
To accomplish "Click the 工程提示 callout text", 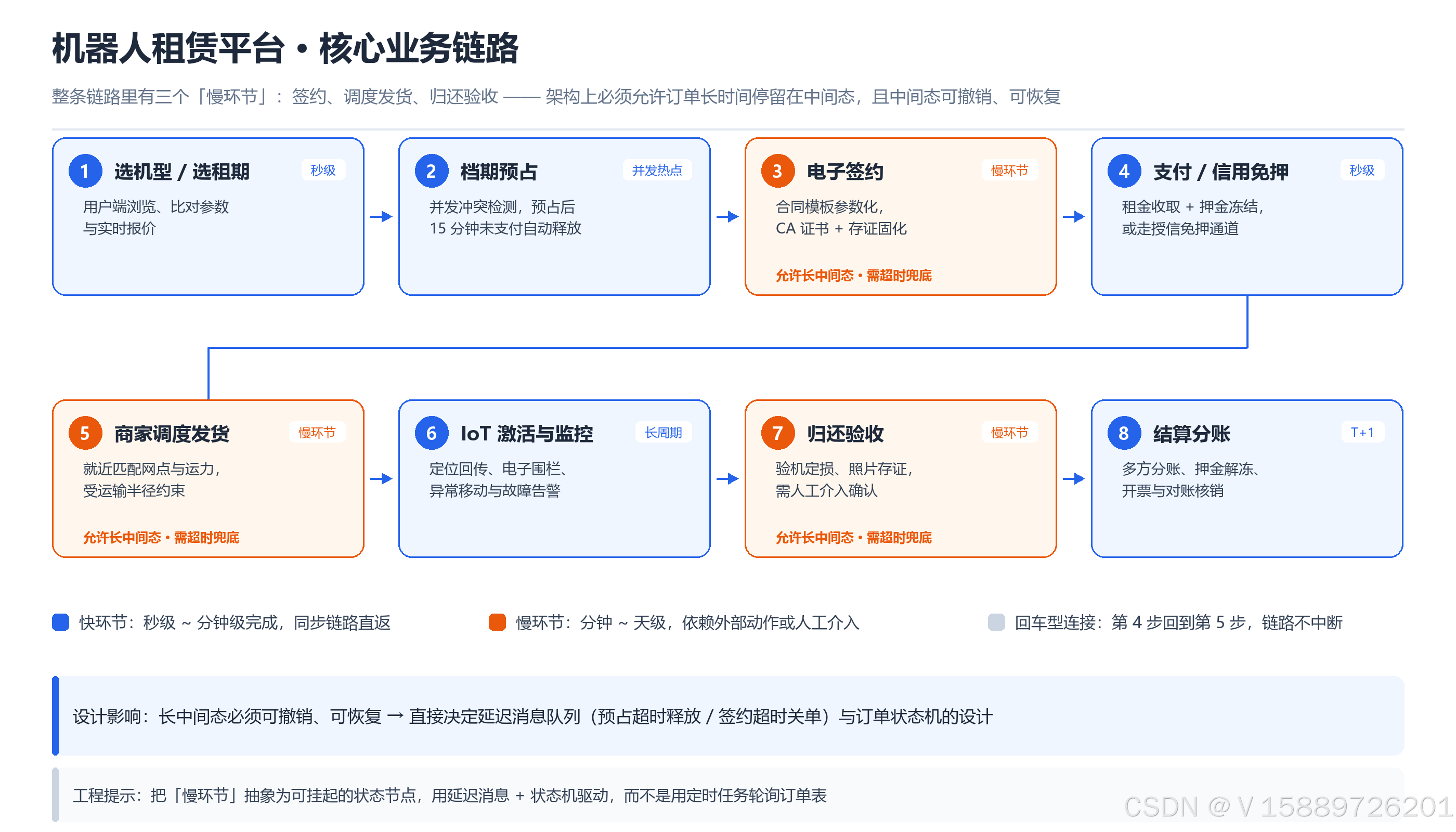I will pos(450,796).
